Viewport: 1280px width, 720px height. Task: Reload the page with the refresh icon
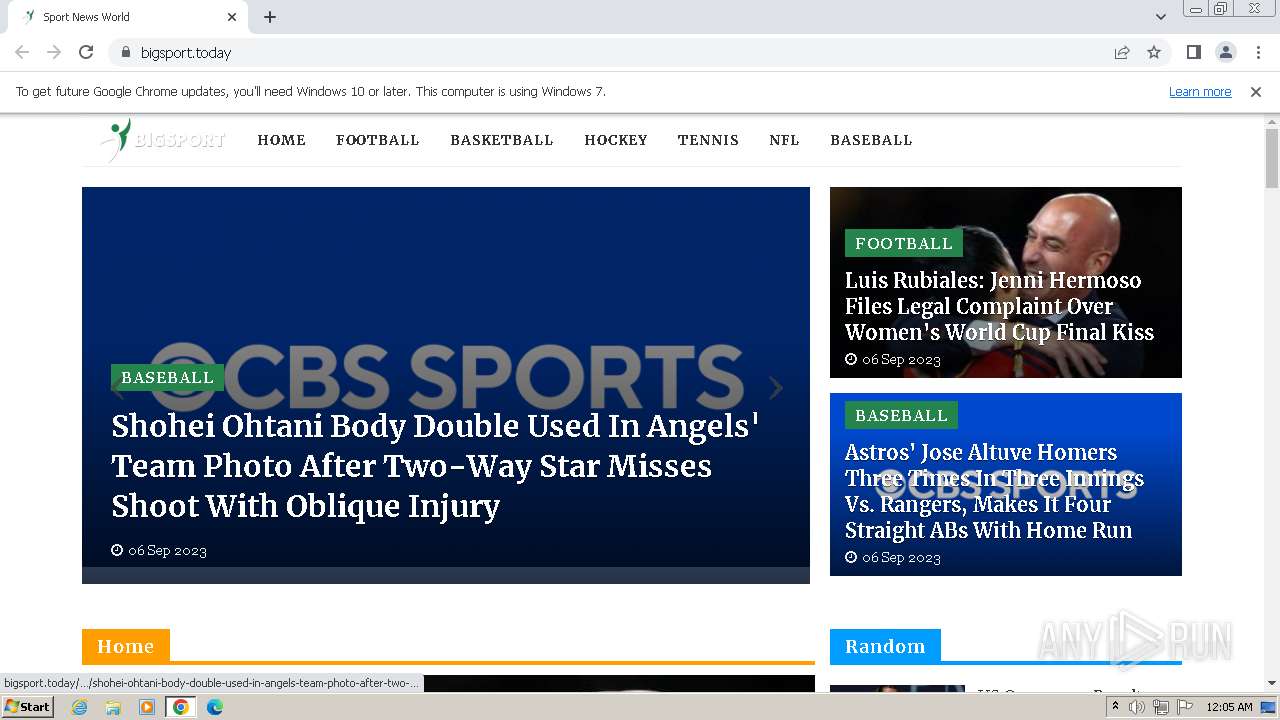(x=86, y=52)
